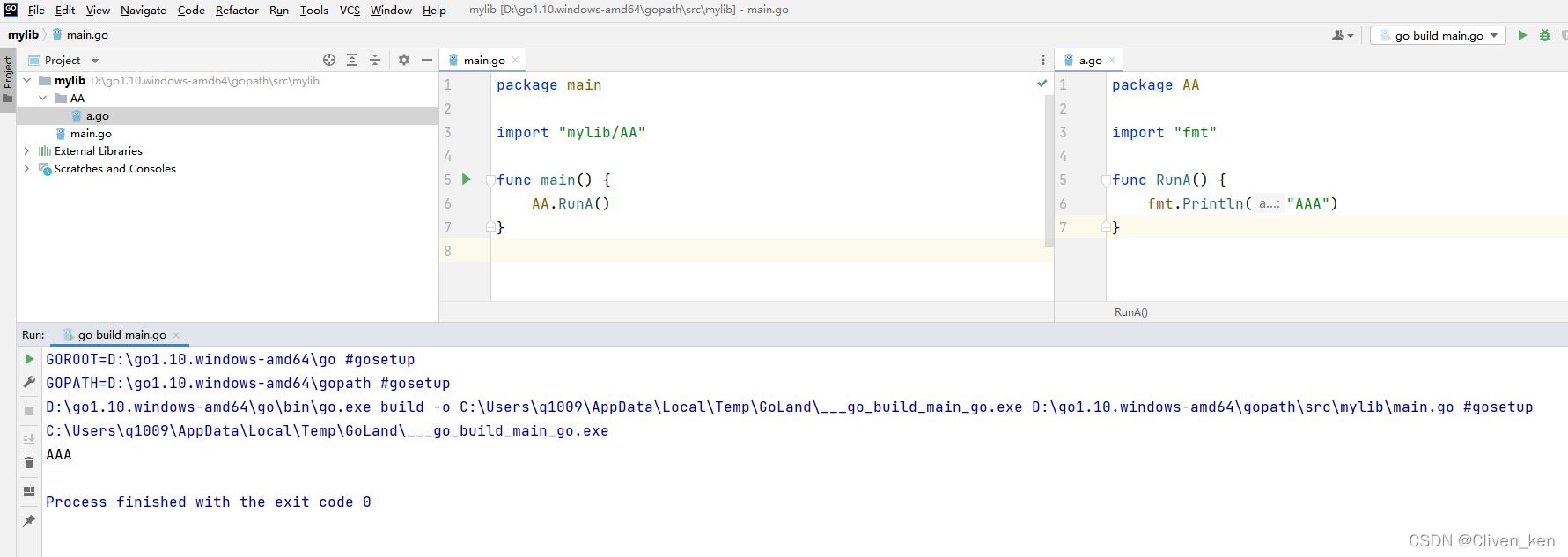Open editor tabs three-dot options menu

tap(1043, 60)
